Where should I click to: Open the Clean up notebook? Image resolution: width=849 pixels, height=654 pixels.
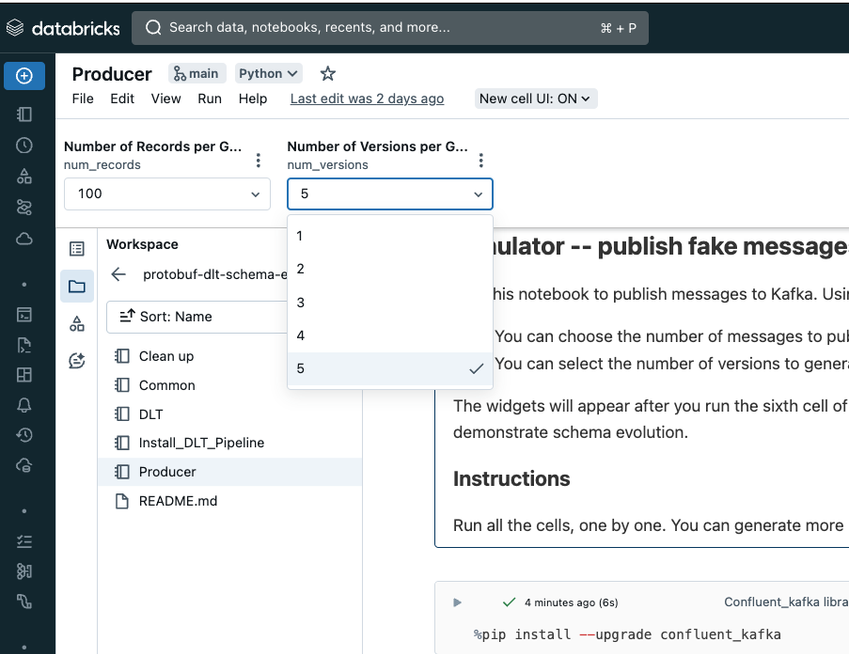tap(230, 356)
